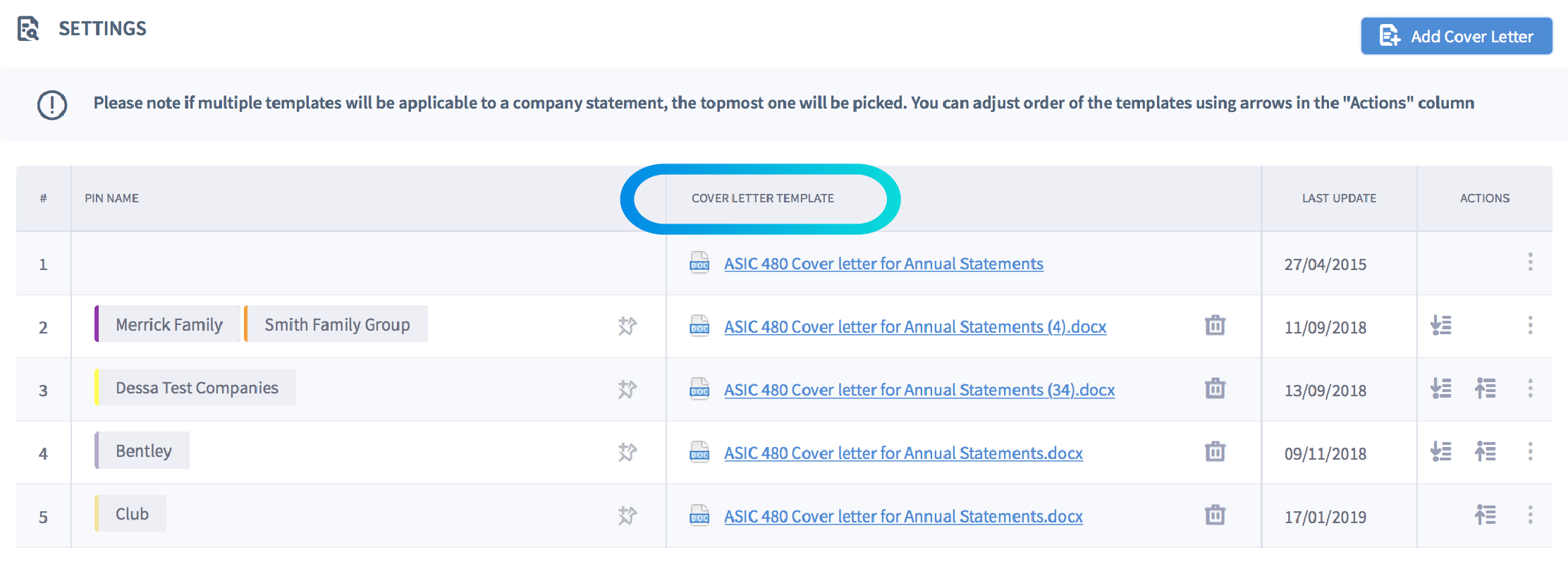Screen dimensions: 1568x569
Task: Open more options menu for Dessa Test Companies row
Action: [1530, 388]
